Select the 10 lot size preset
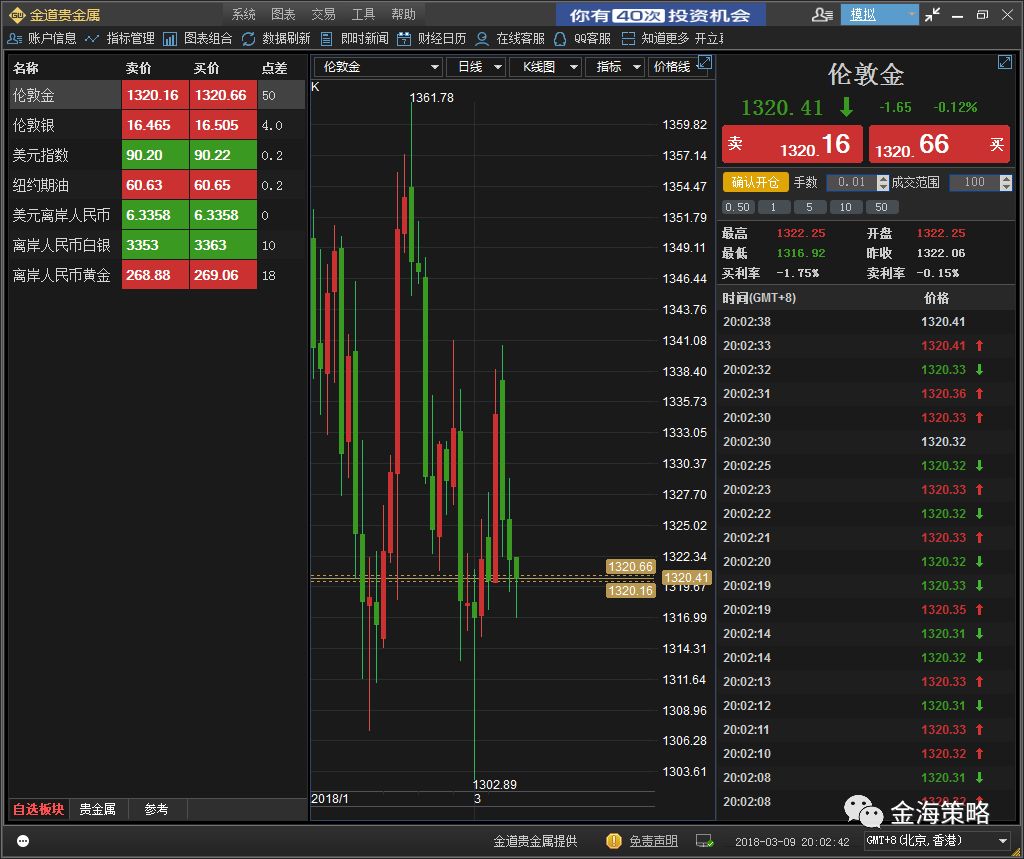Screen dimensions: 1024x859 click(x=845, y=207)
